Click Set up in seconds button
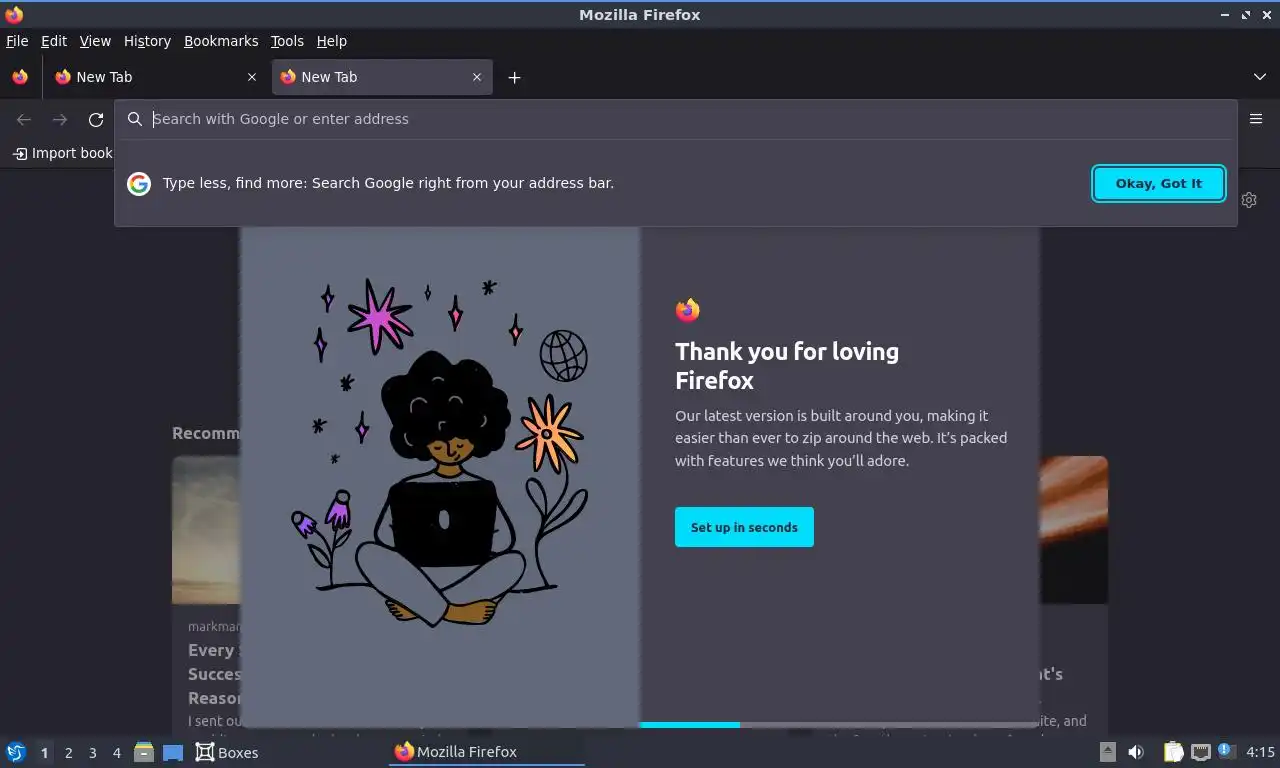This screenshot has height=768, width=1280. pyautogui.click(x=744, y=527)
